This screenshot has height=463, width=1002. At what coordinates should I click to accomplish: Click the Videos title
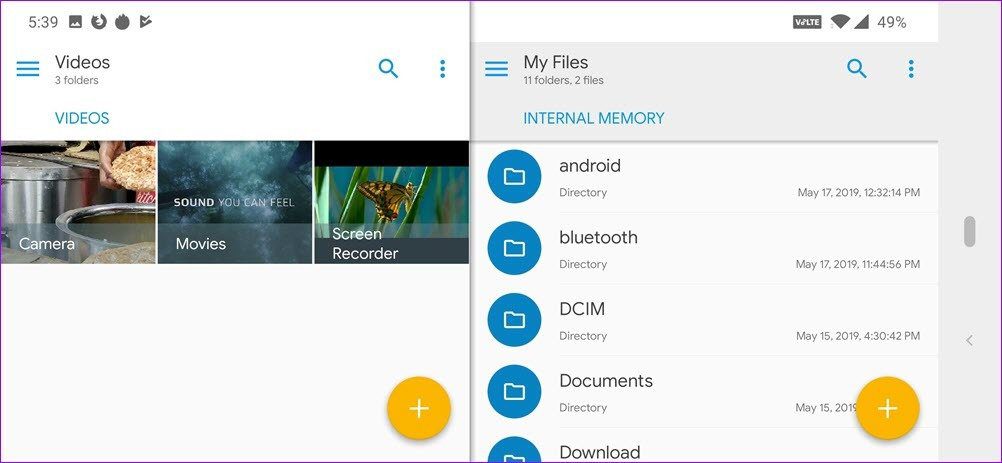tap(82, 62)
